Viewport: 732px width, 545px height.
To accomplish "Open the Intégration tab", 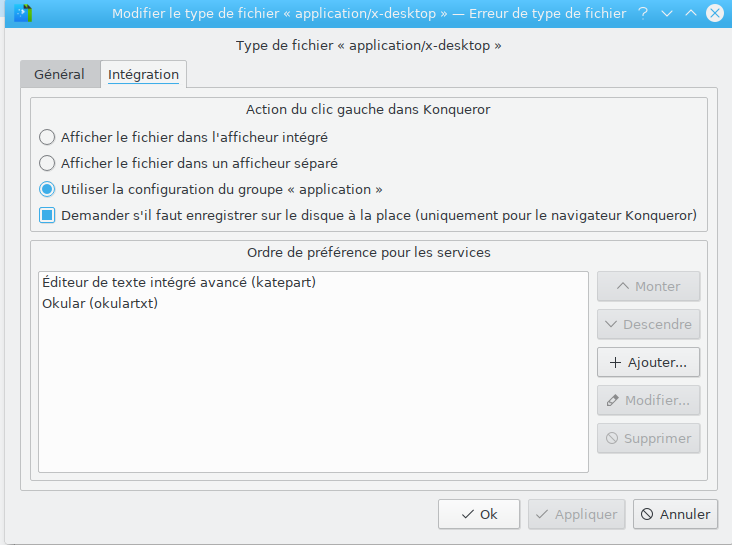I will [143, 74].
